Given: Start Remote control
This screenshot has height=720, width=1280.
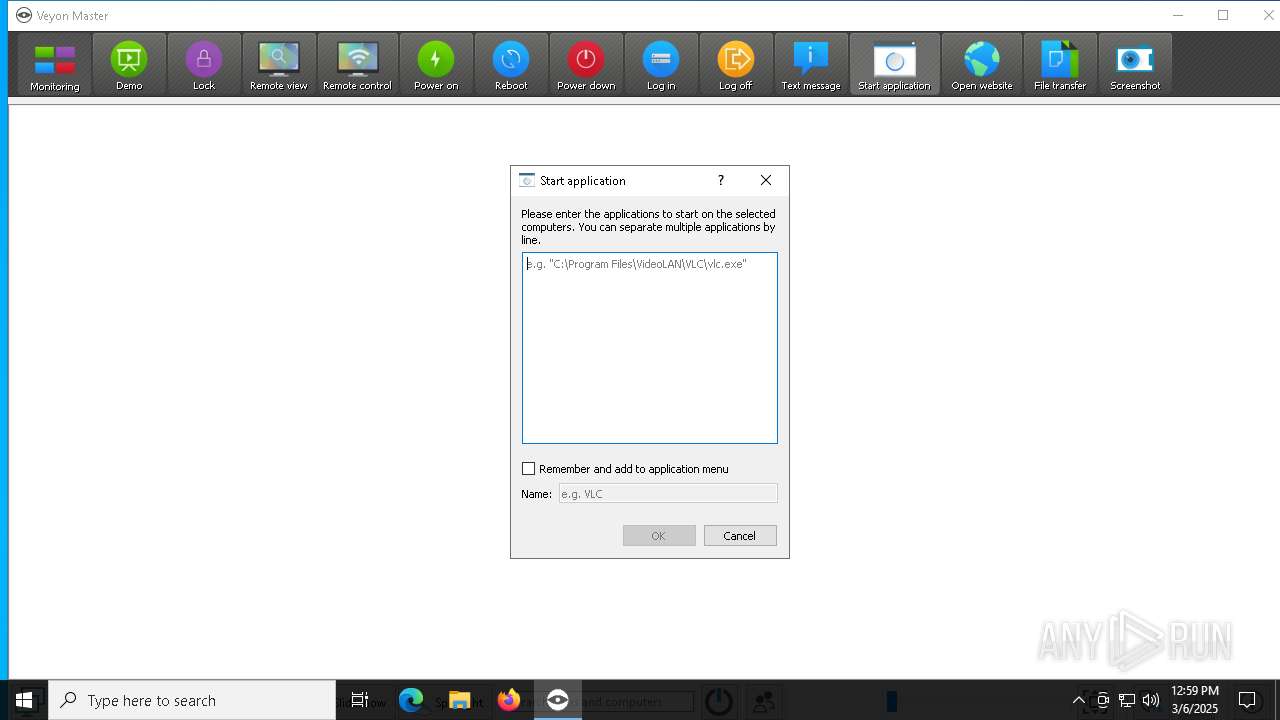Looking at the screenshot, I should pyautogui.click(x=357, y=65).
